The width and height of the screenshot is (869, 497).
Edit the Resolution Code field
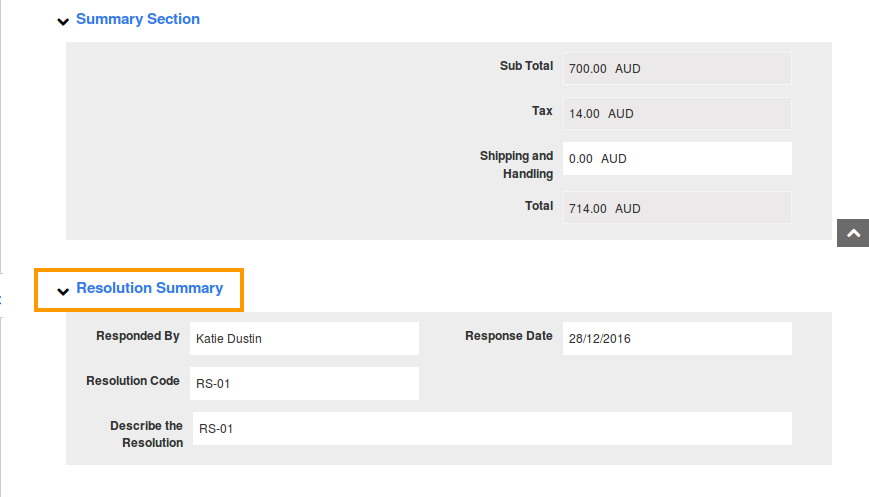[304, 383]
